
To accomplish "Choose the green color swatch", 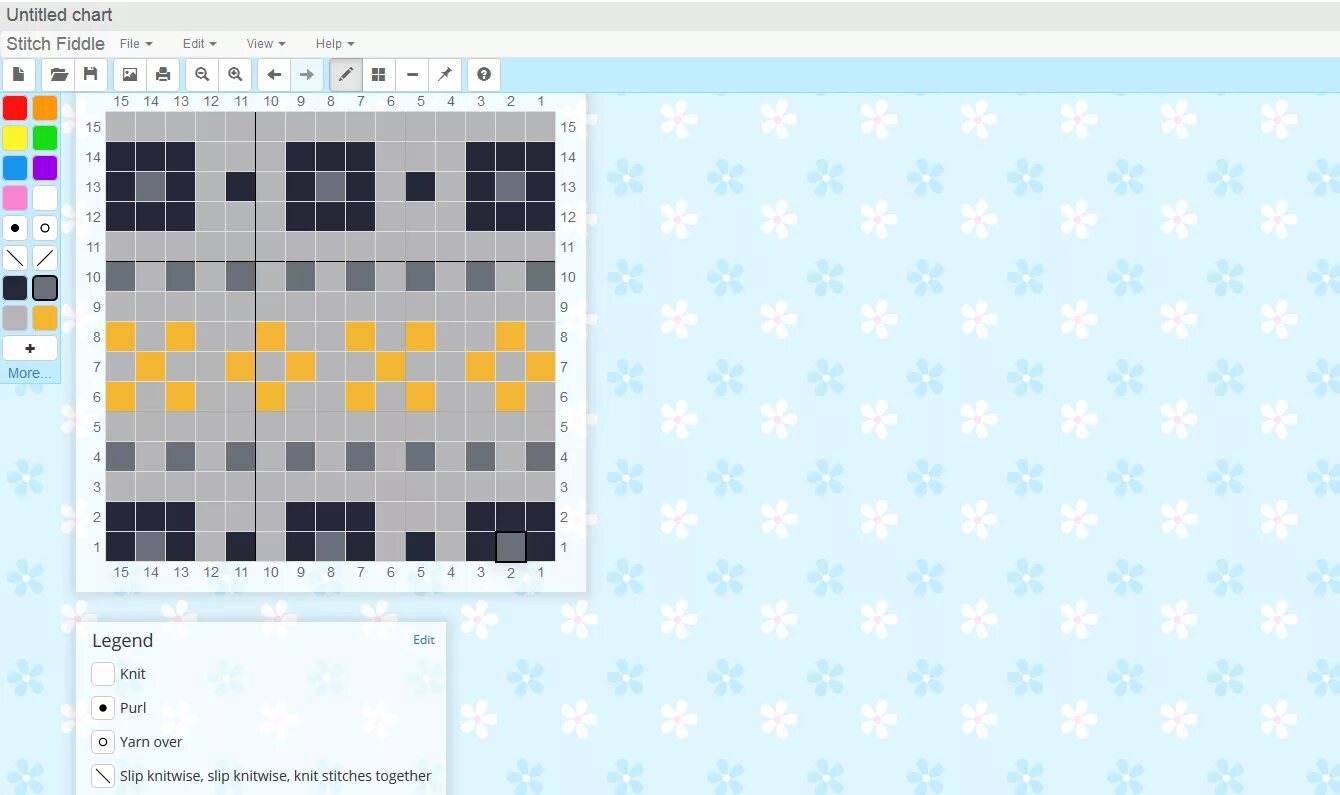I will tap(45, 138).
